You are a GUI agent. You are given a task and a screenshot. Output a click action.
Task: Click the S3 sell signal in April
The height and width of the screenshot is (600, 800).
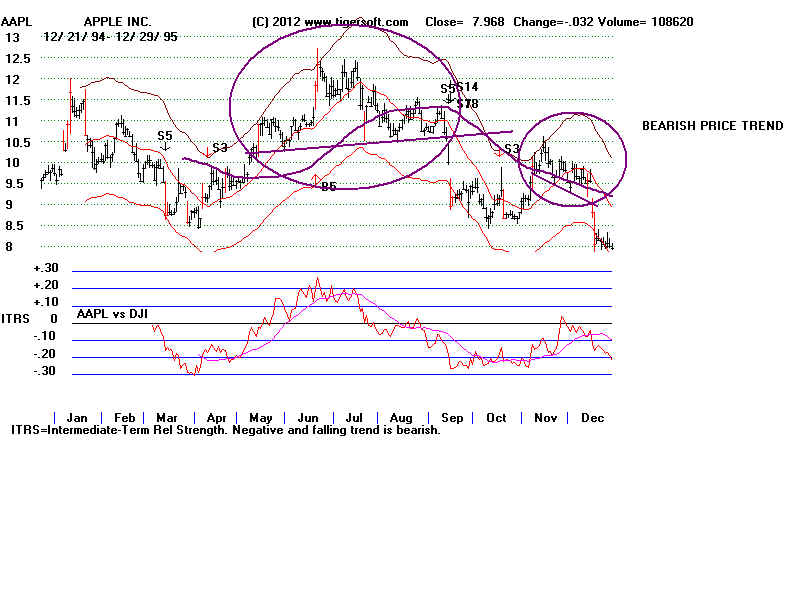point(219,148)
